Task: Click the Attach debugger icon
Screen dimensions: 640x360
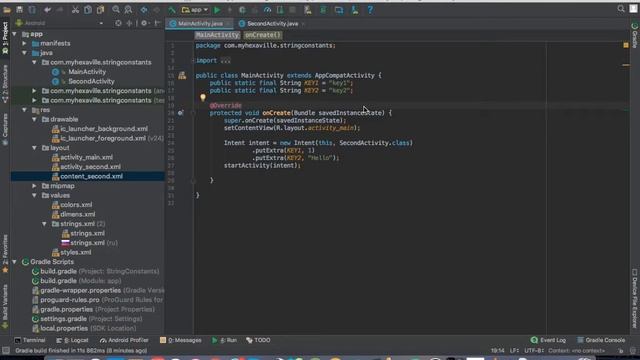Action: 280,9
